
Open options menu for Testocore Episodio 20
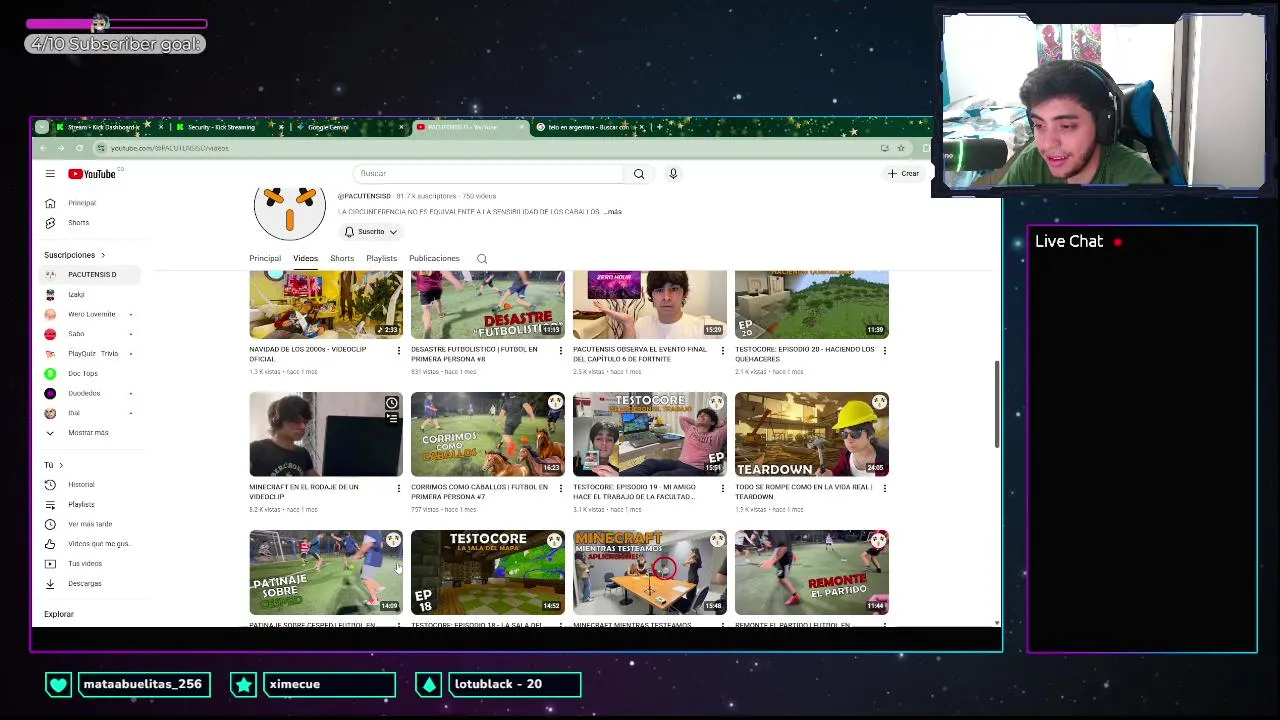click(884, 351)
